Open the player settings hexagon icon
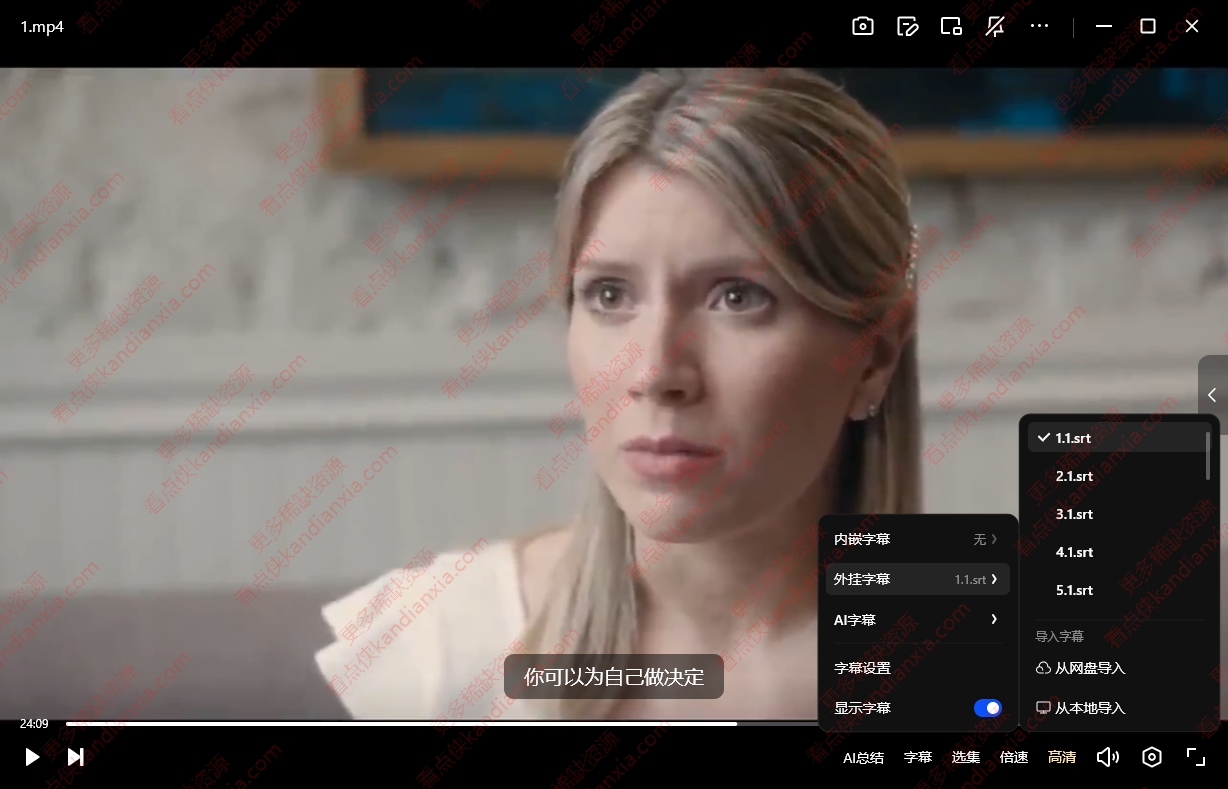The width and height of the screenshot is (1228, 789). [x=1152, y=757]
